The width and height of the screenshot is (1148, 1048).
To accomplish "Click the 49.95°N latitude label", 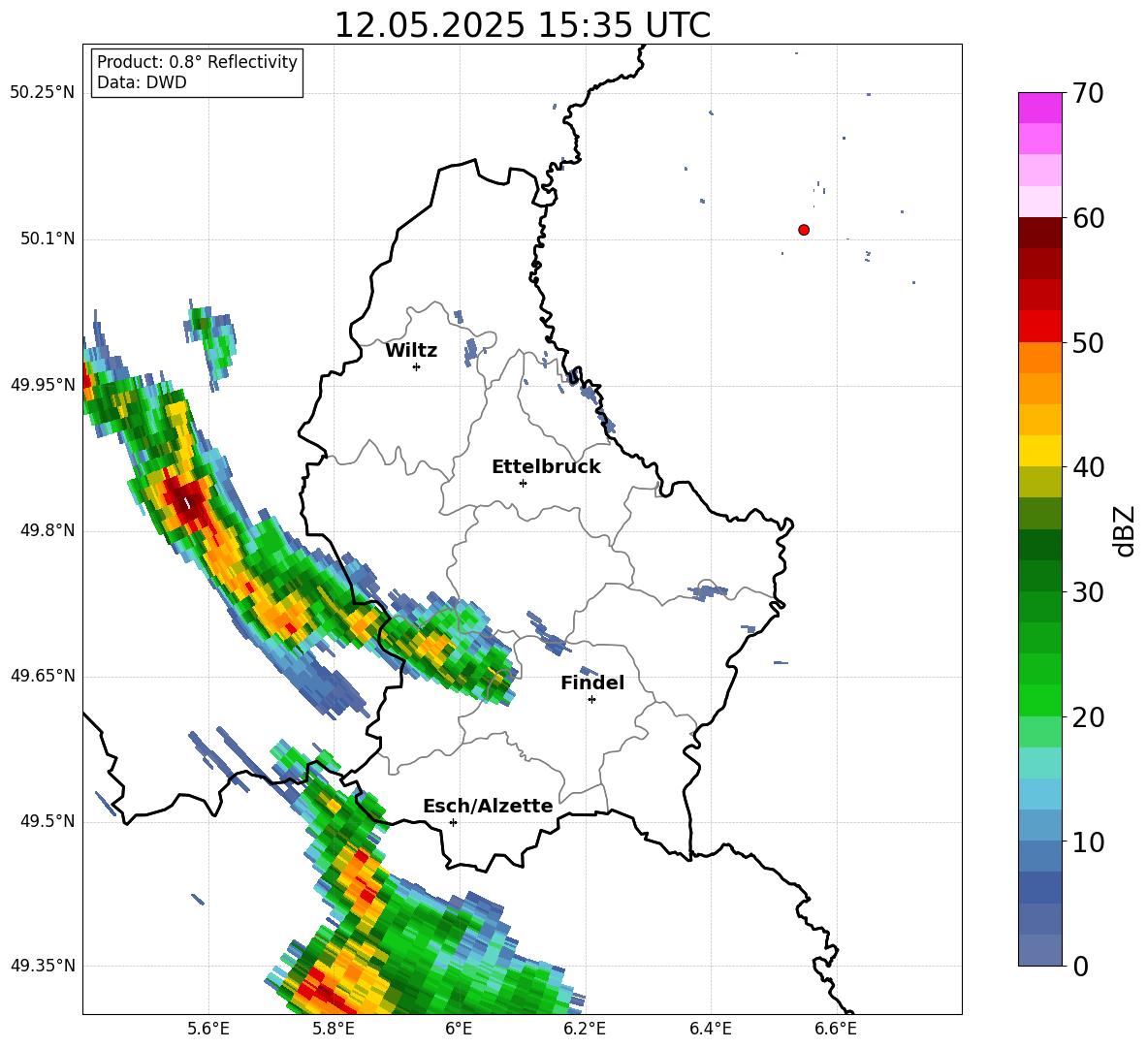I will tap(43, 385).
